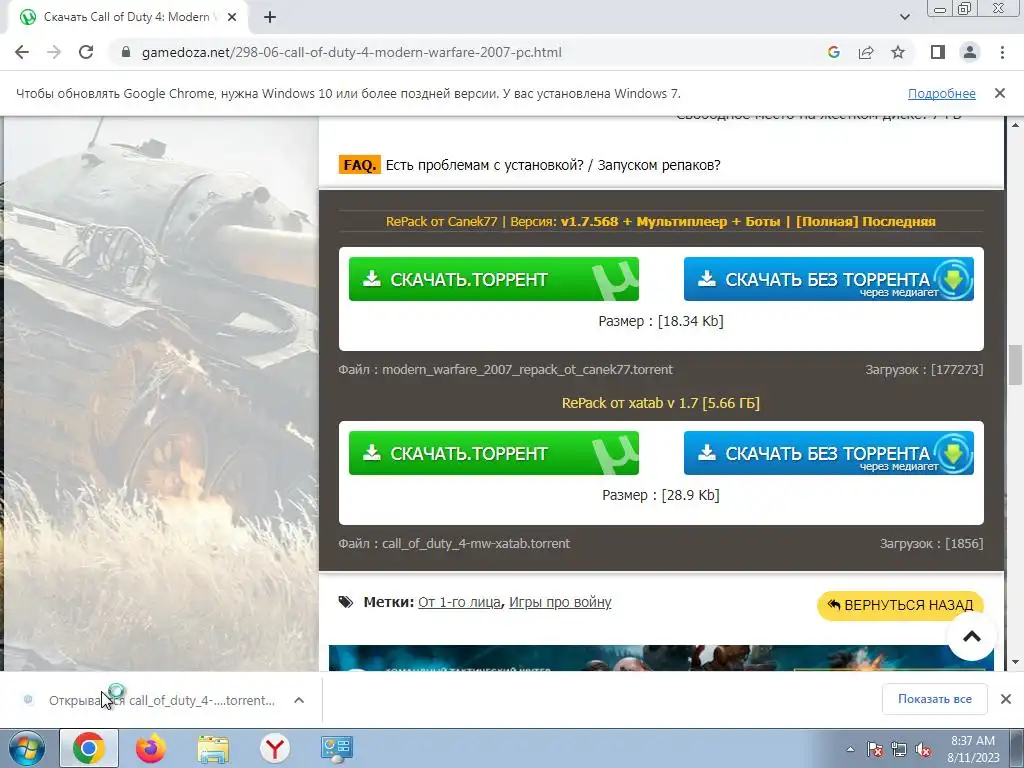Click Canek77 СКАЧАТЬ БЕЗ ТОРРЕНТА blue button
The image size is (1024, 768).
[829, 279]
